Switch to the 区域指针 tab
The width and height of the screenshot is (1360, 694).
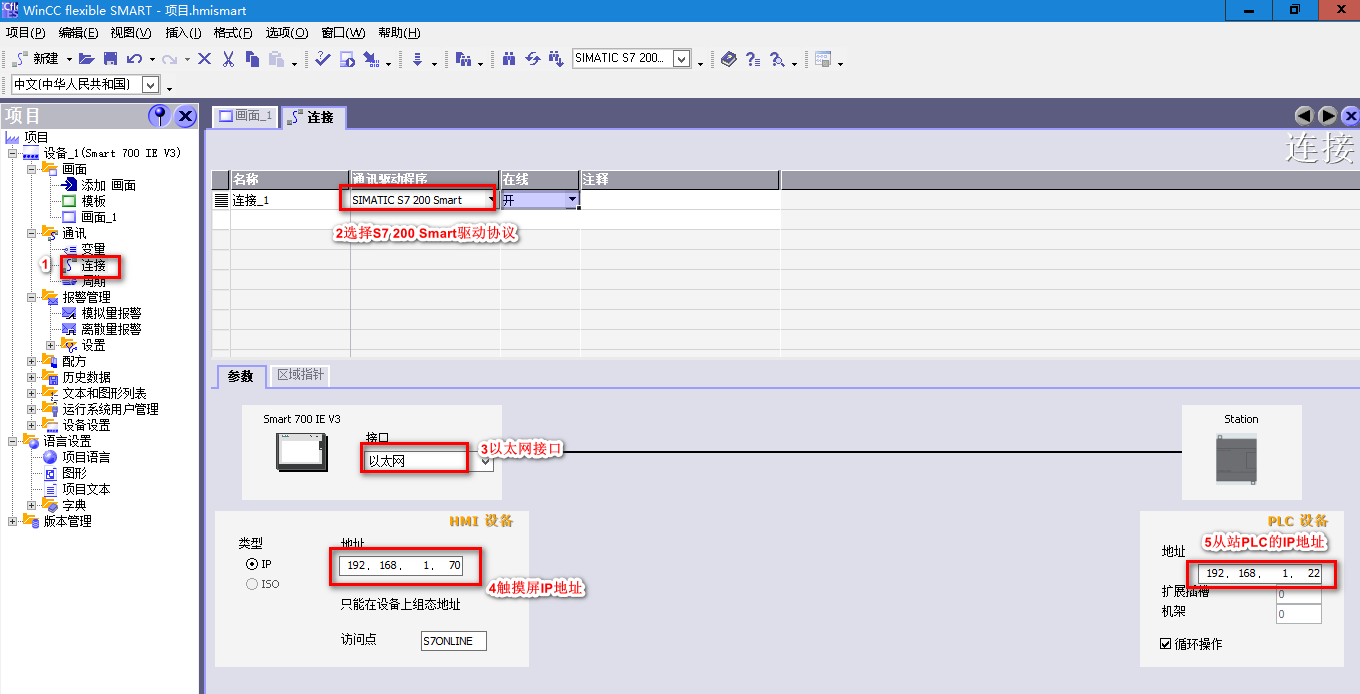coord(299,375)
